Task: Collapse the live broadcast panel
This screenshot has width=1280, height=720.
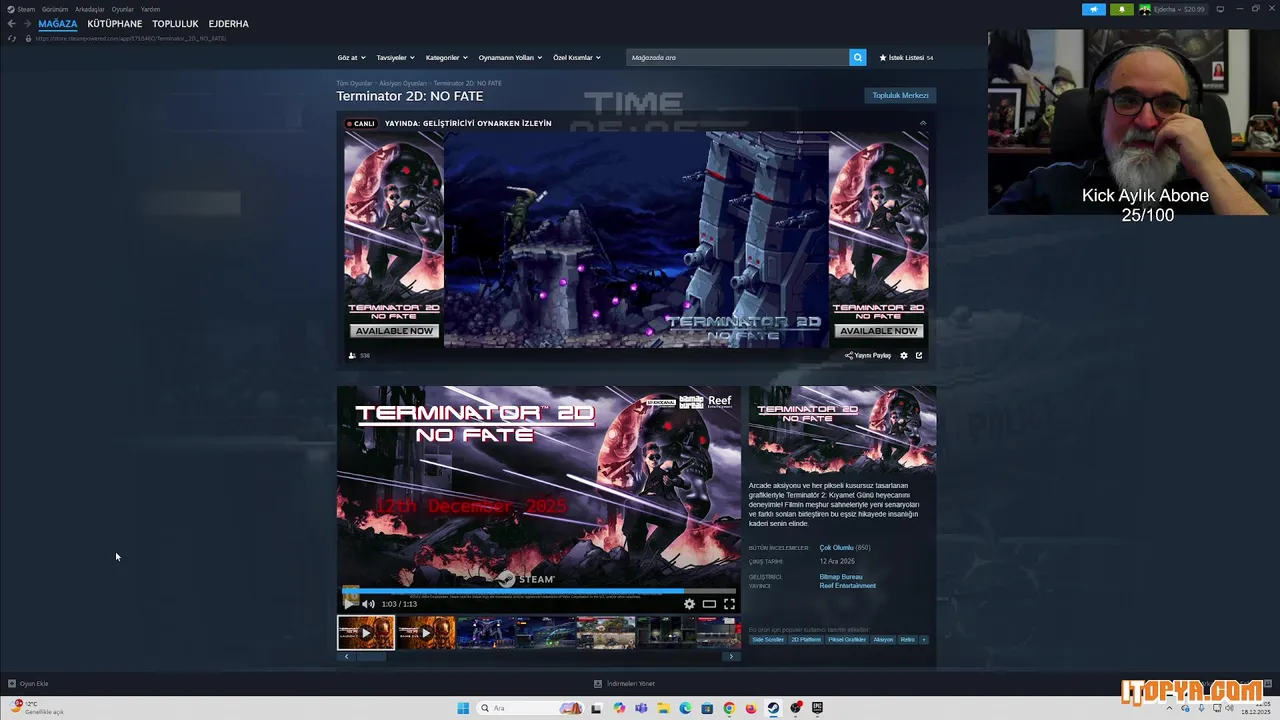Action: point(923,123)
